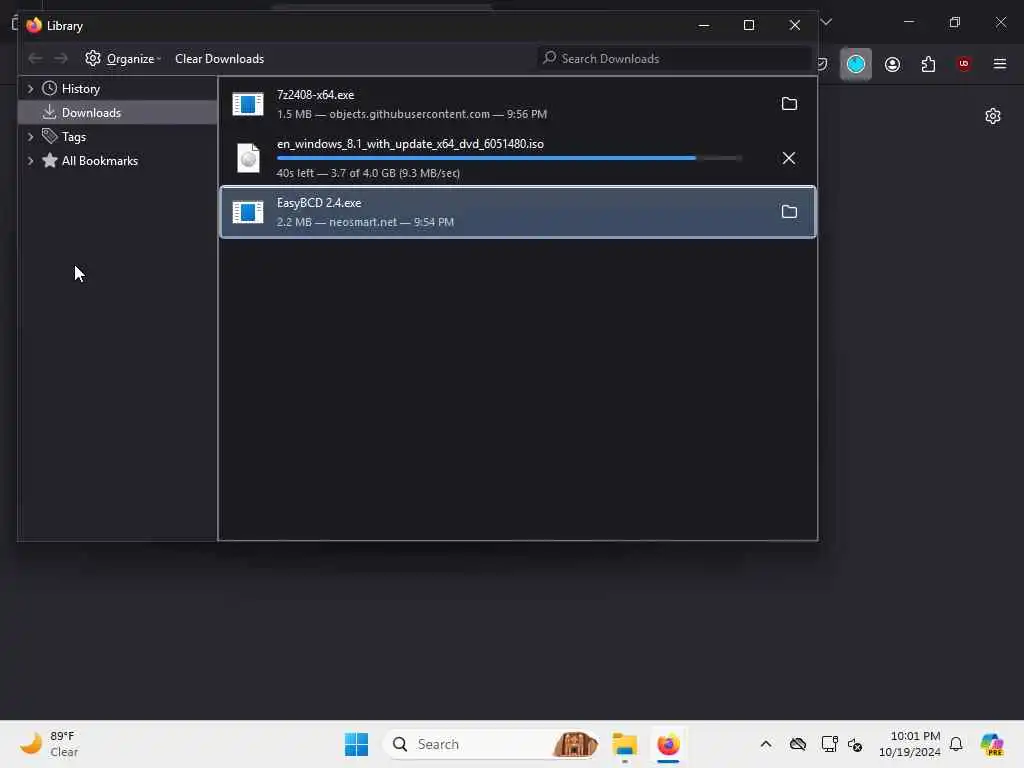
Task: Go back in the Library window
Action: [x=35, y=59]
